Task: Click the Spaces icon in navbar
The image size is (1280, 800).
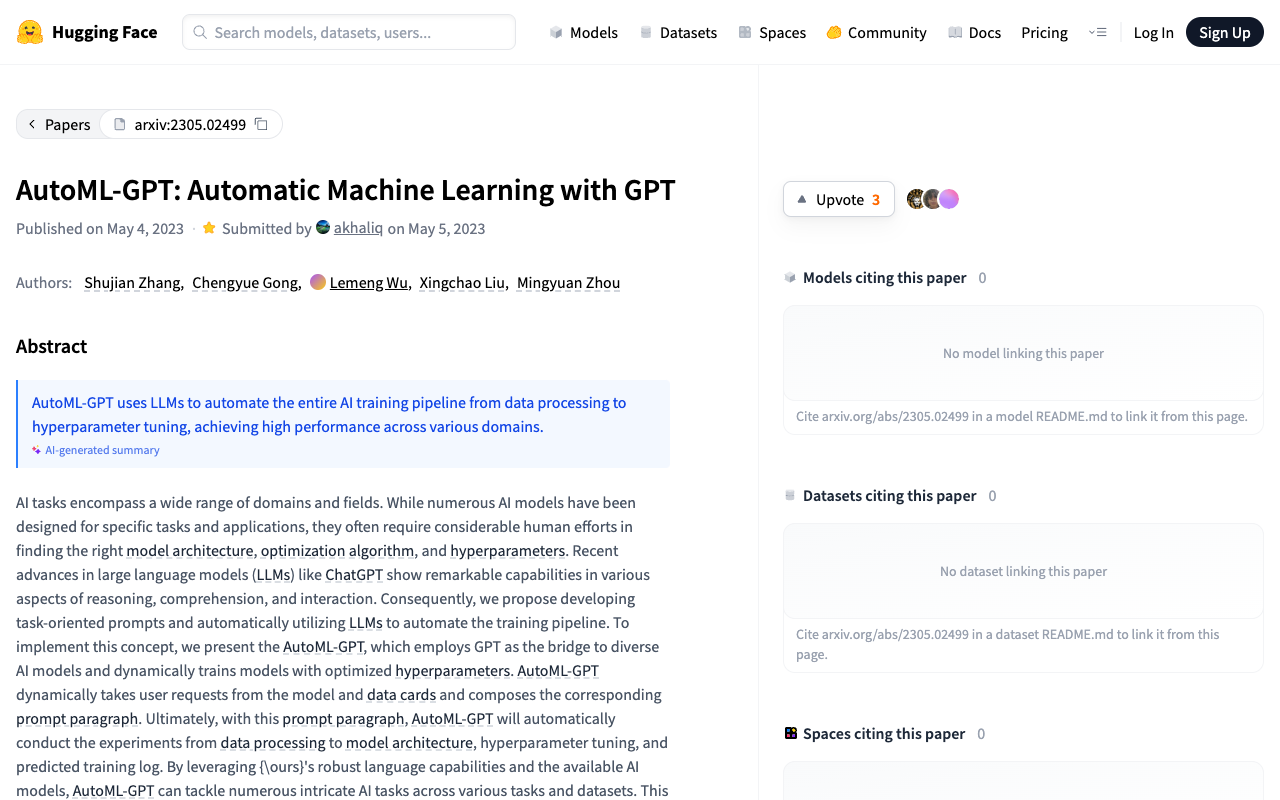Action: (x=745, y=32)
